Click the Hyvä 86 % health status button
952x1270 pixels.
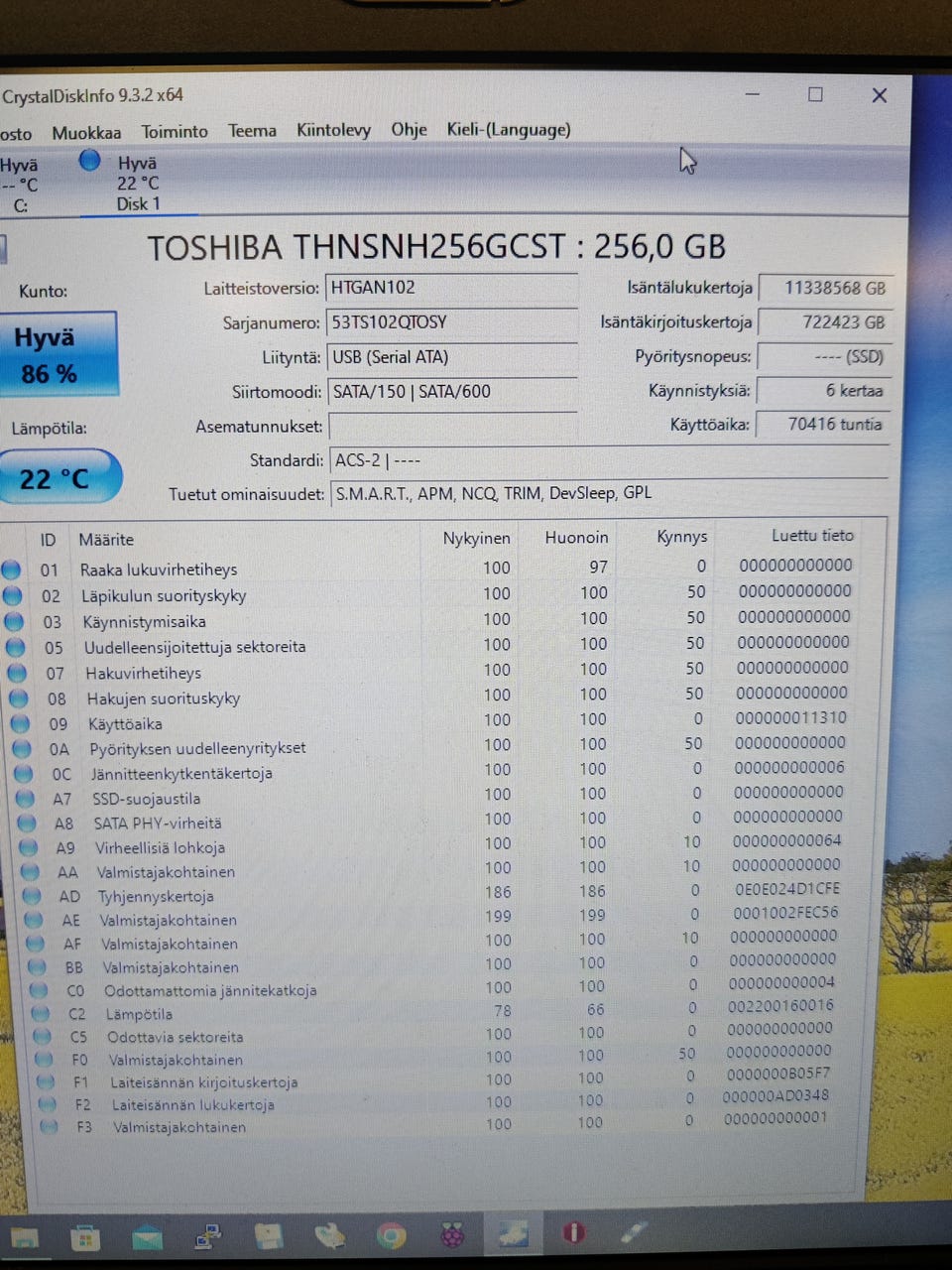(x=58, y=354)
